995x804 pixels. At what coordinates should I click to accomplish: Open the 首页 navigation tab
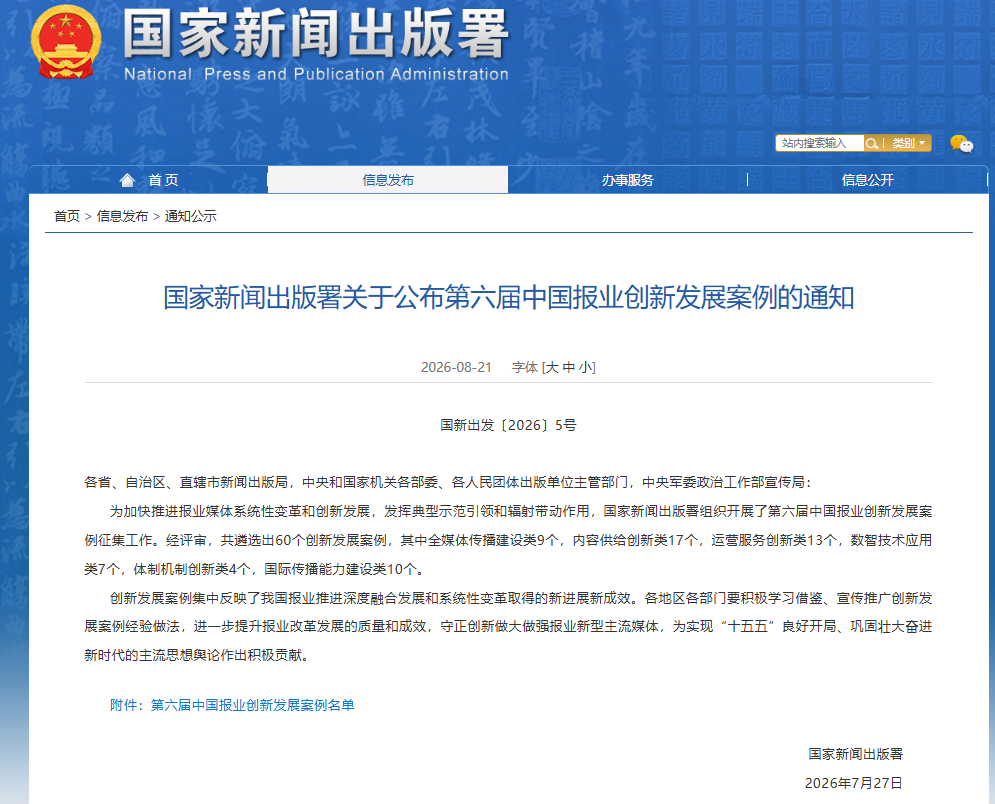[x=149, y=180]
